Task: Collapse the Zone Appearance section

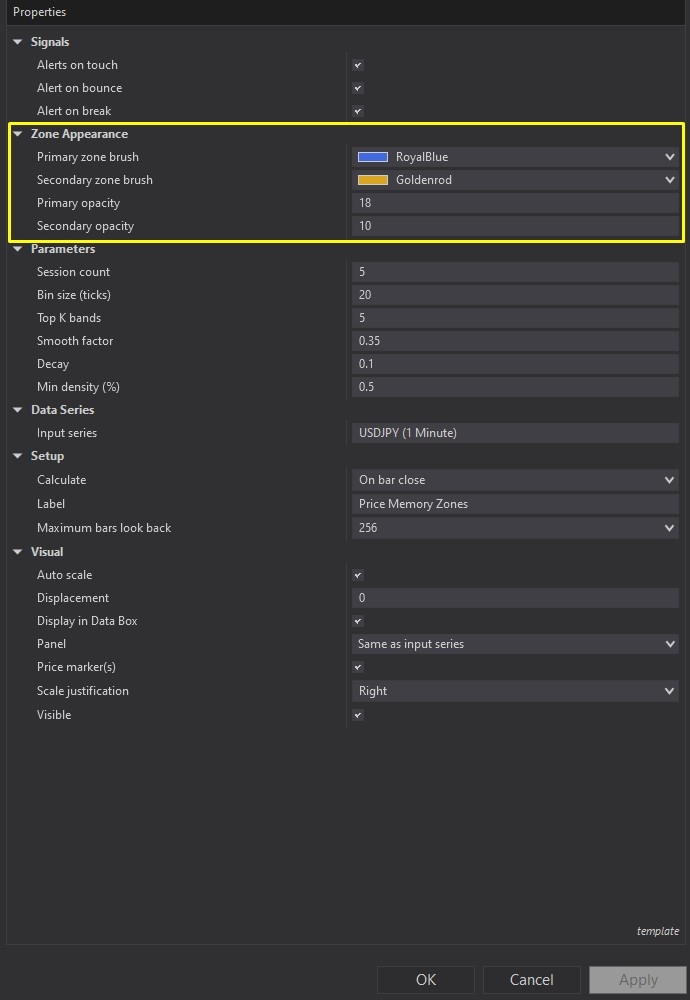Action: click(18, 134)
